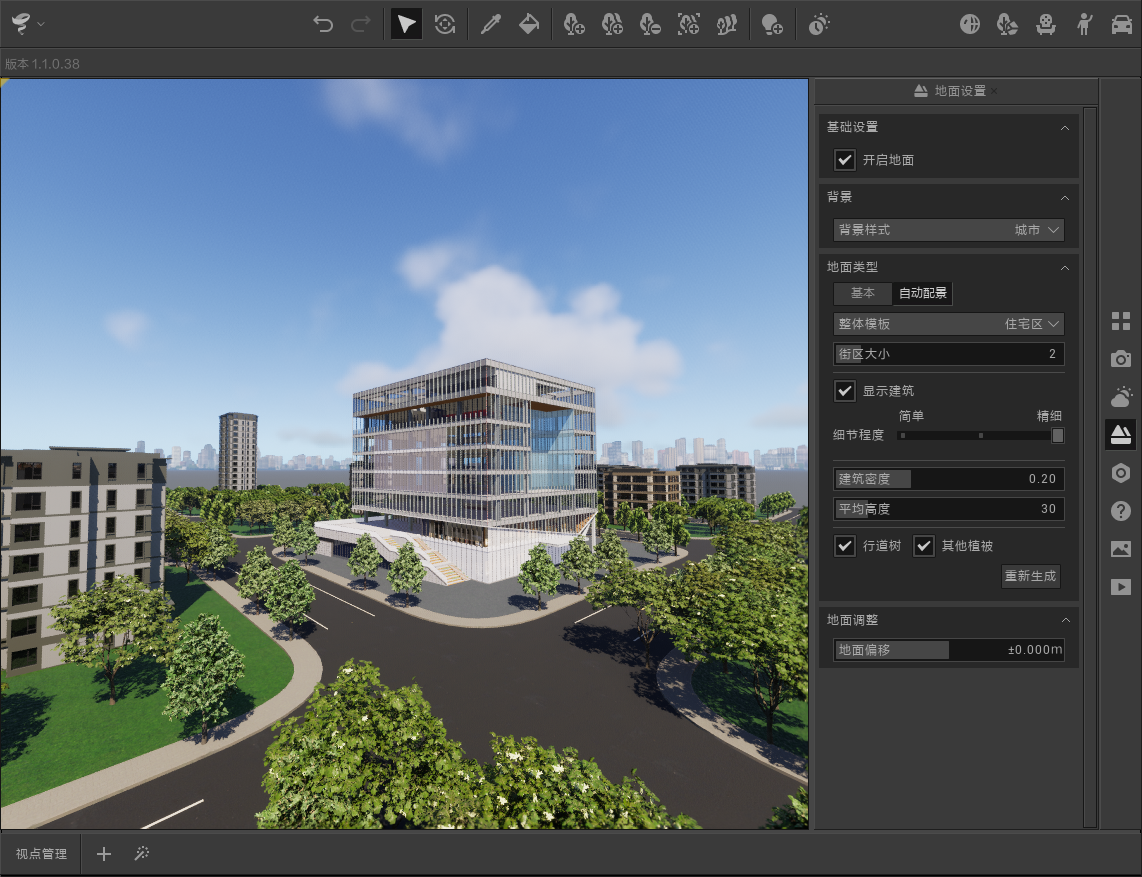This screenshot has height=877, width=1142.
Task: Uncheck the 开启地面 checkbox
Action: pyautogui.click(x=845, y=160)
